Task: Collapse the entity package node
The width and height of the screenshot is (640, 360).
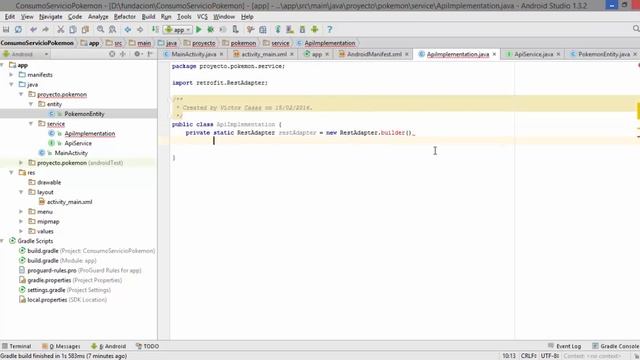Action: coord(31,104)
